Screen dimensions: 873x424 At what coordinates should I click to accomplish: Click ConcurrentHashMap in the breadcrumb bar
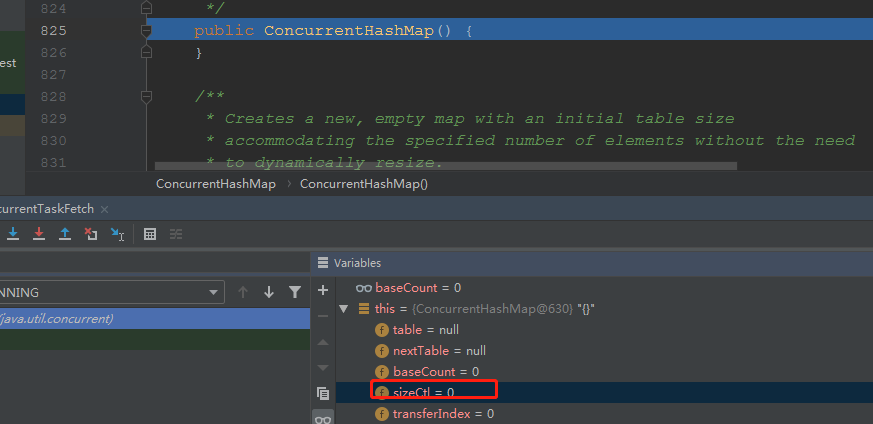pos(214,184)
